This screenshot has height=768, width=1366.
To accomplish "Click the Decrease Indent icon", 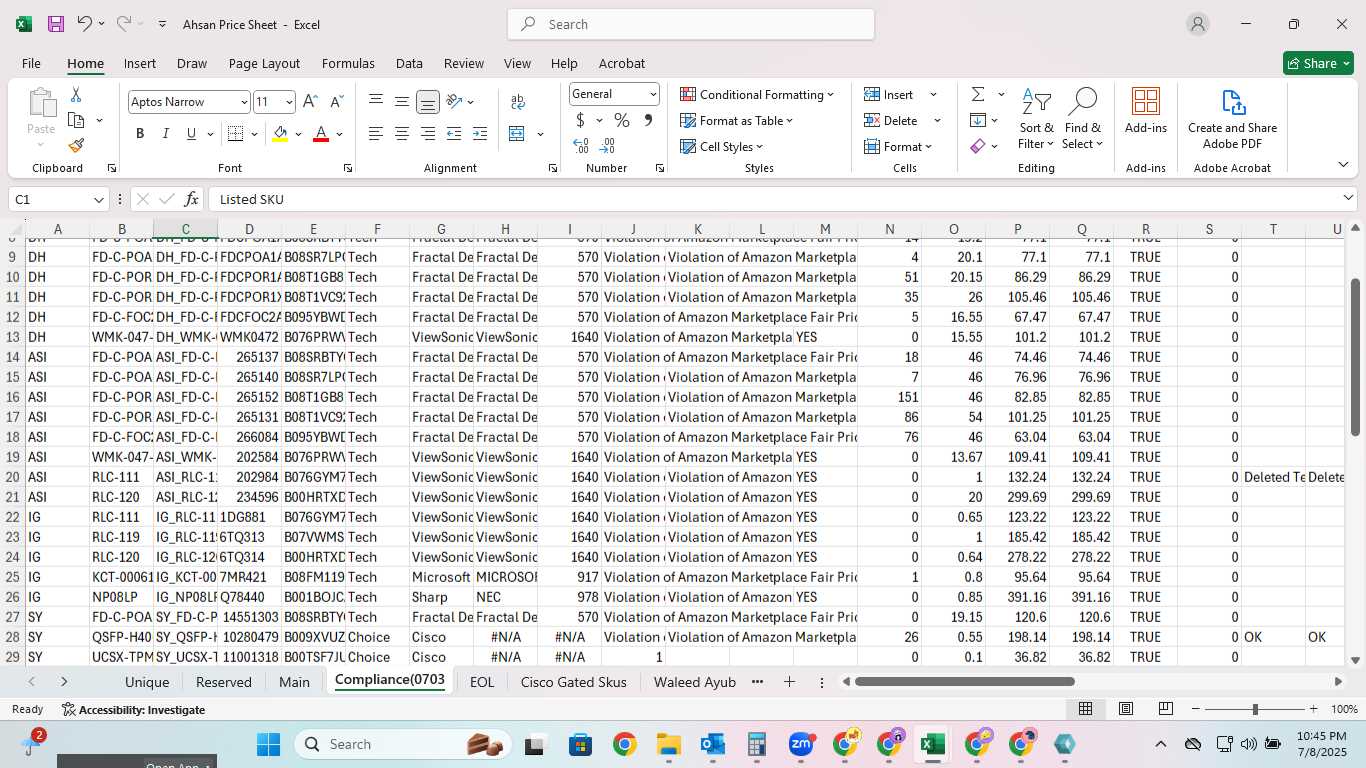I will (x=454, y=134).
